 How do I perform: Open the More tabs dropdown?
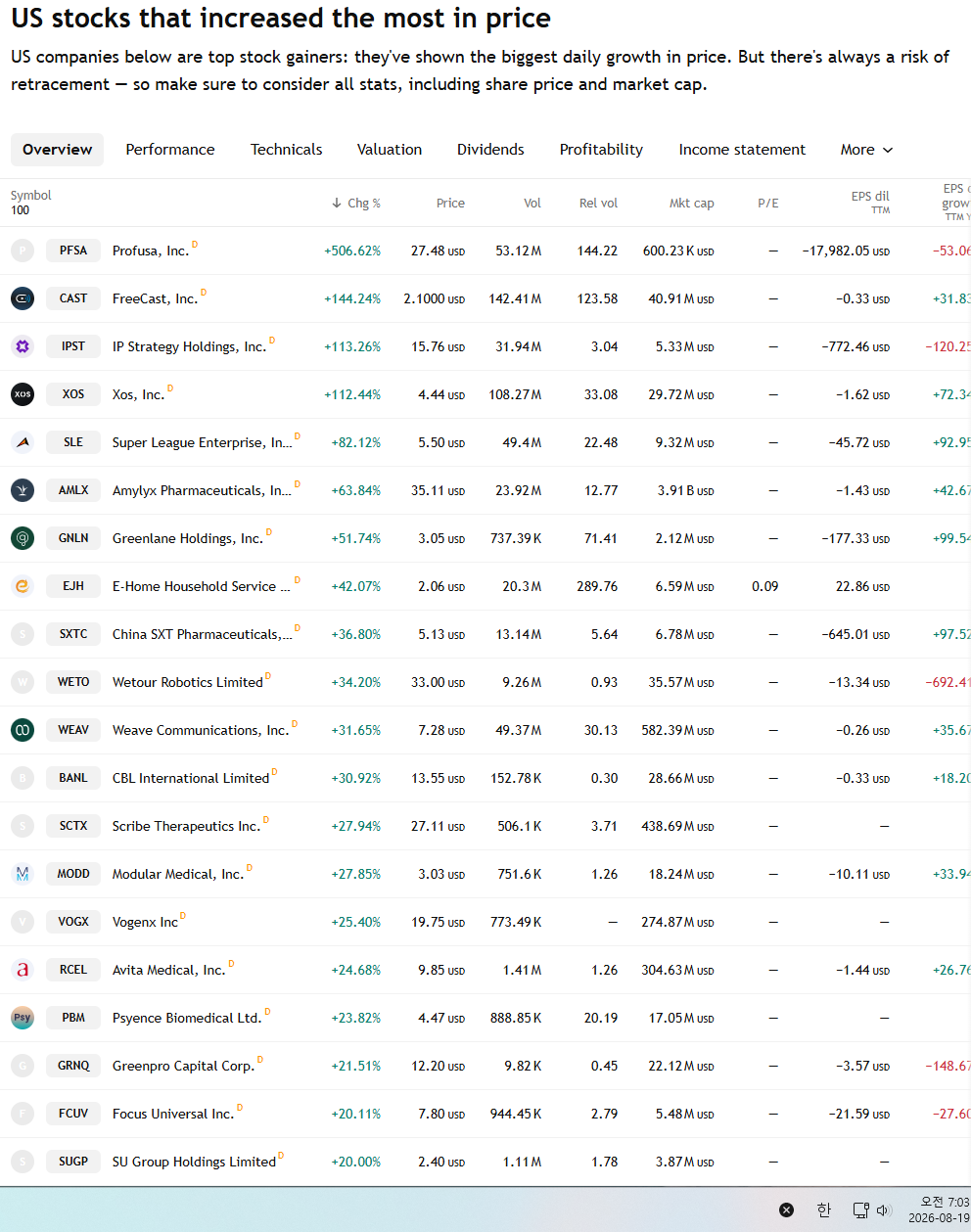pyautogui.click(x=866, y=150)
